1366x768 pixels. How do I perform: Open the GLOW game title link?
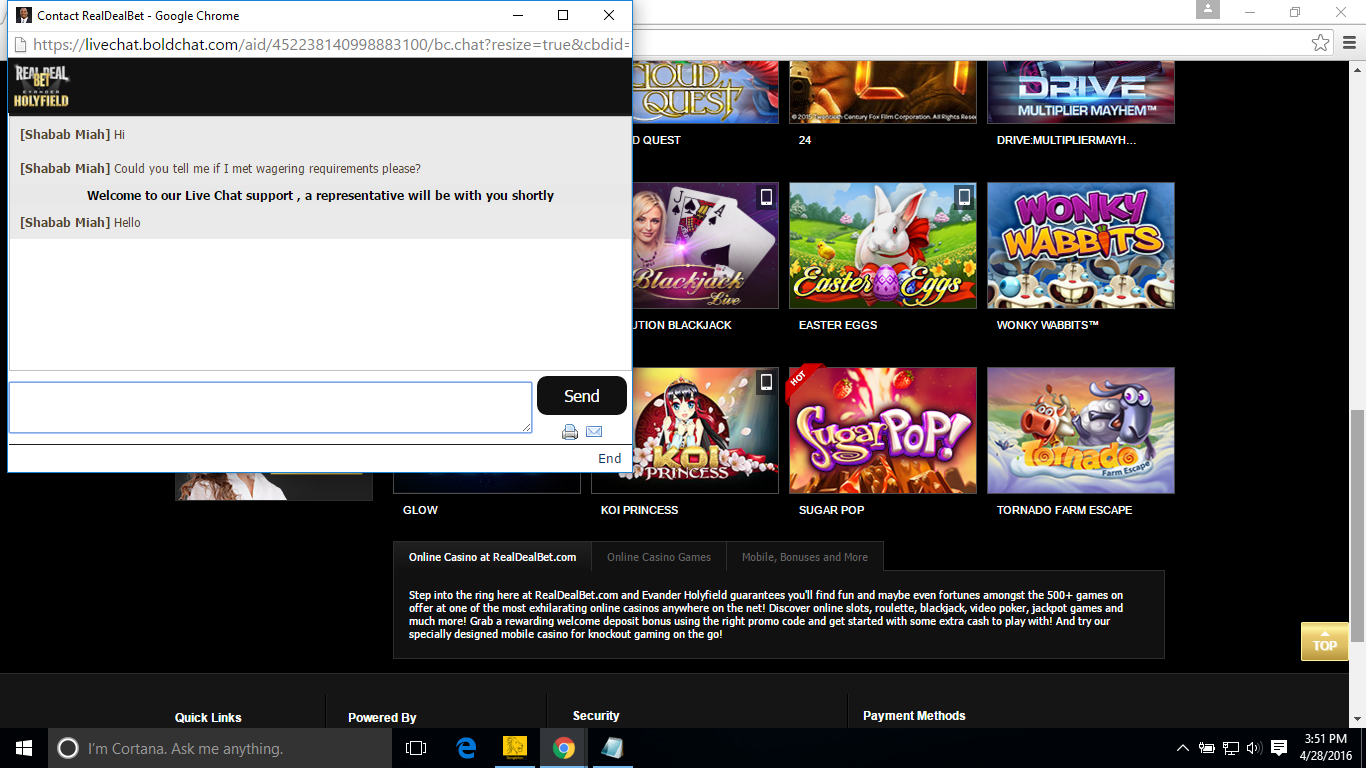pyautogui.click(x=420, y=510)
